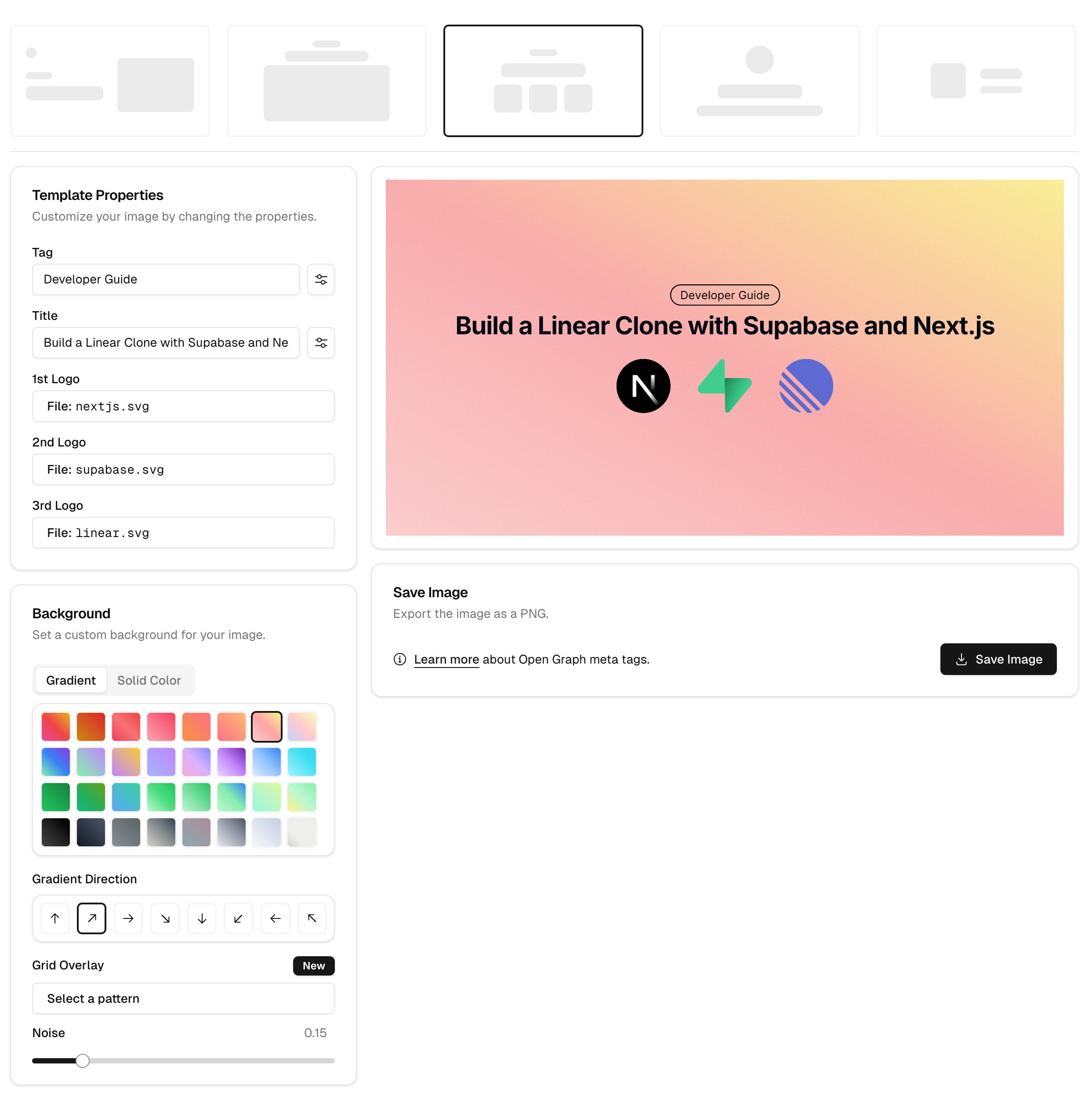The height and width of the screenshot is (1103, 1092).
Task: Pick the black gradient swatch, fourth row
Action: coord(56,832)
